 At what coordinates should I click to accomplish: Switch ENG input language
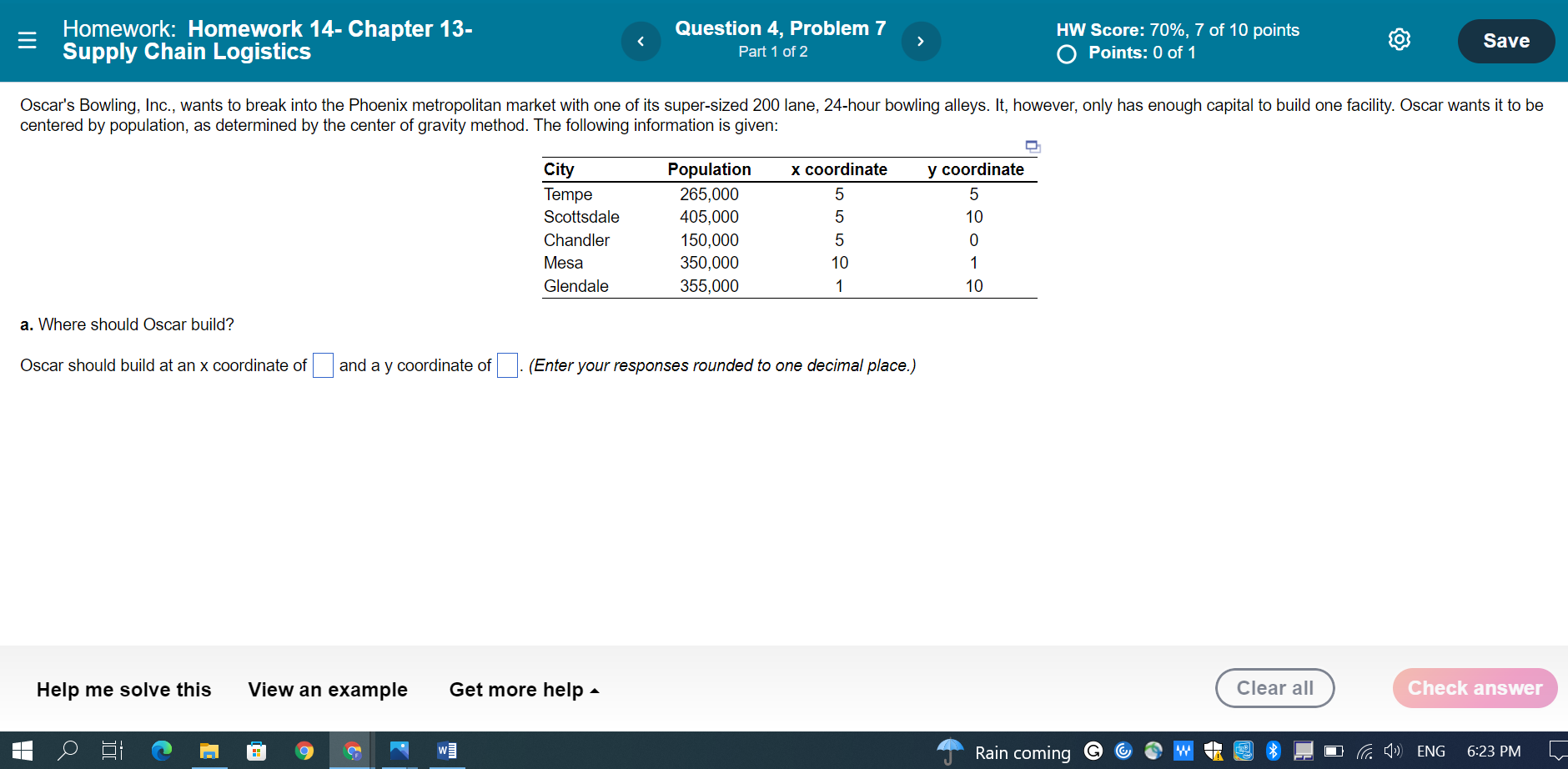pyautogui.click(x=1431, y=751)
